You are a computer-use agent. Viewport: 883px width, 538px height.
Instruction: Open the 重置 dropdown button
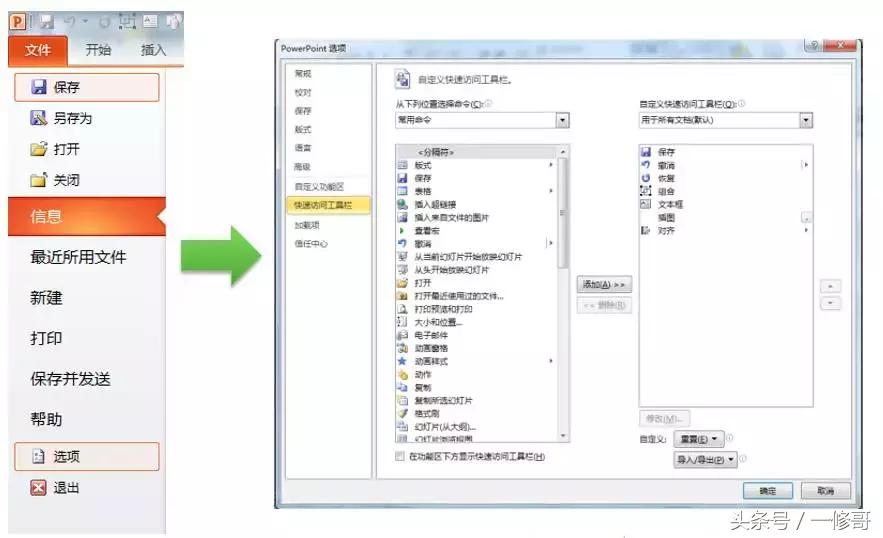pyautogui.click(x=699, y=439)
